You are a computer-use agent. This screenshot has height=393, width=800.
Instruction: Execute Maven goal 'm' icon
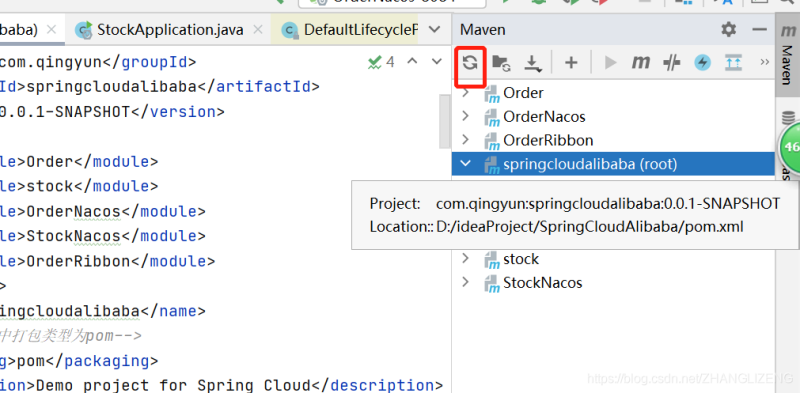pyautogui.click(x=640, y=63)
